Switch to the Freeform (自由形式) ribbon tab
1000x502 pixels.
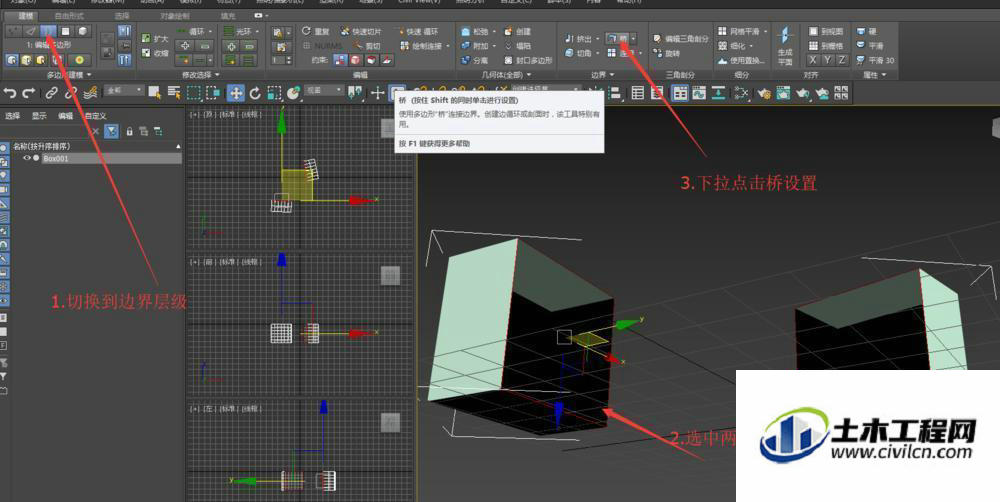click(x=69, y=15)
